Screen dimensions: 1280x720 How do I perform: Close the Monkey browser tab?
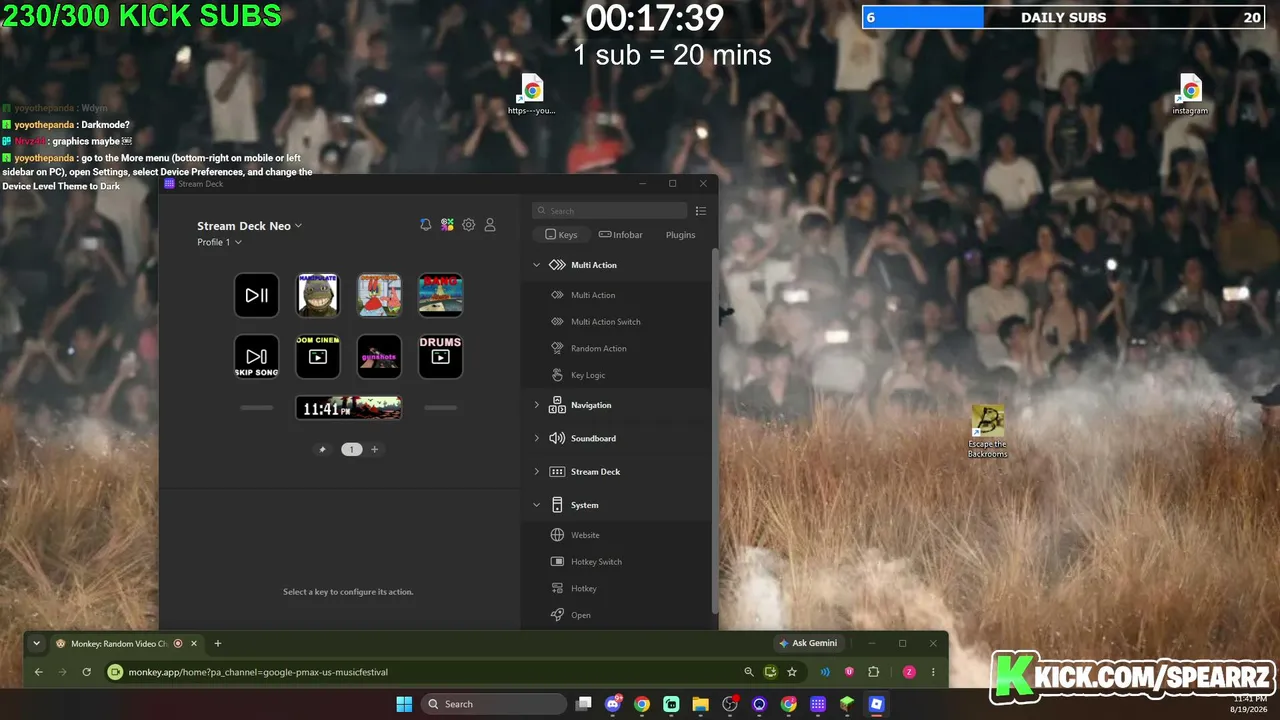point(194,643)
